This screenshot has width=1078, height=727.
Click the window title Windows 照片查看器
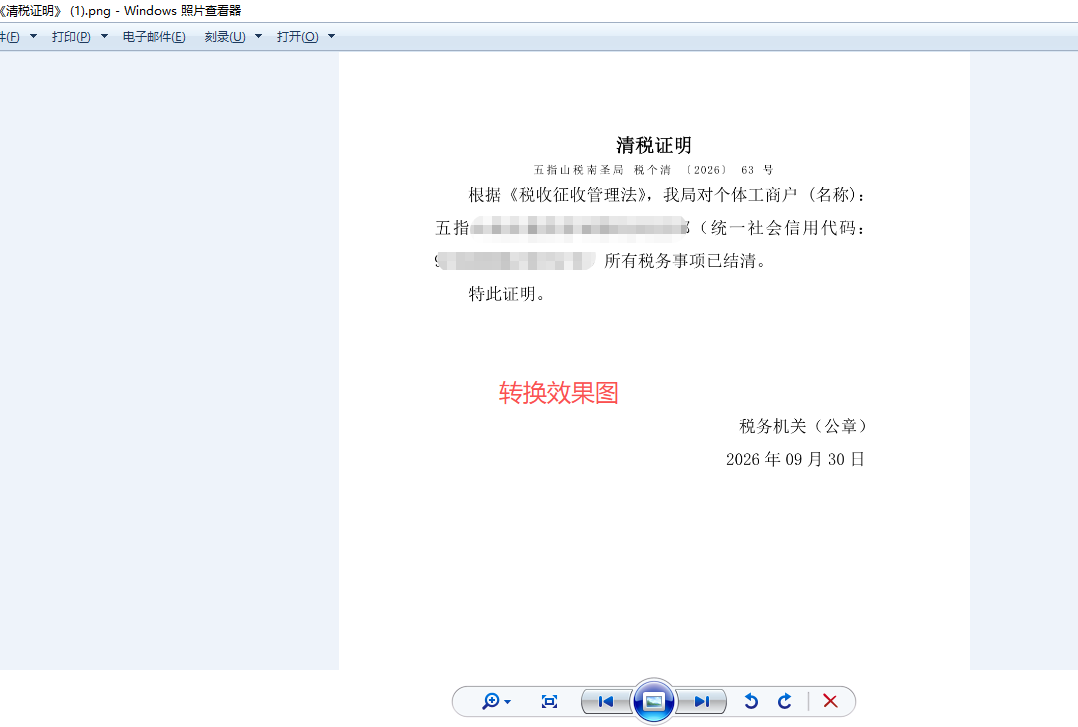183,11
